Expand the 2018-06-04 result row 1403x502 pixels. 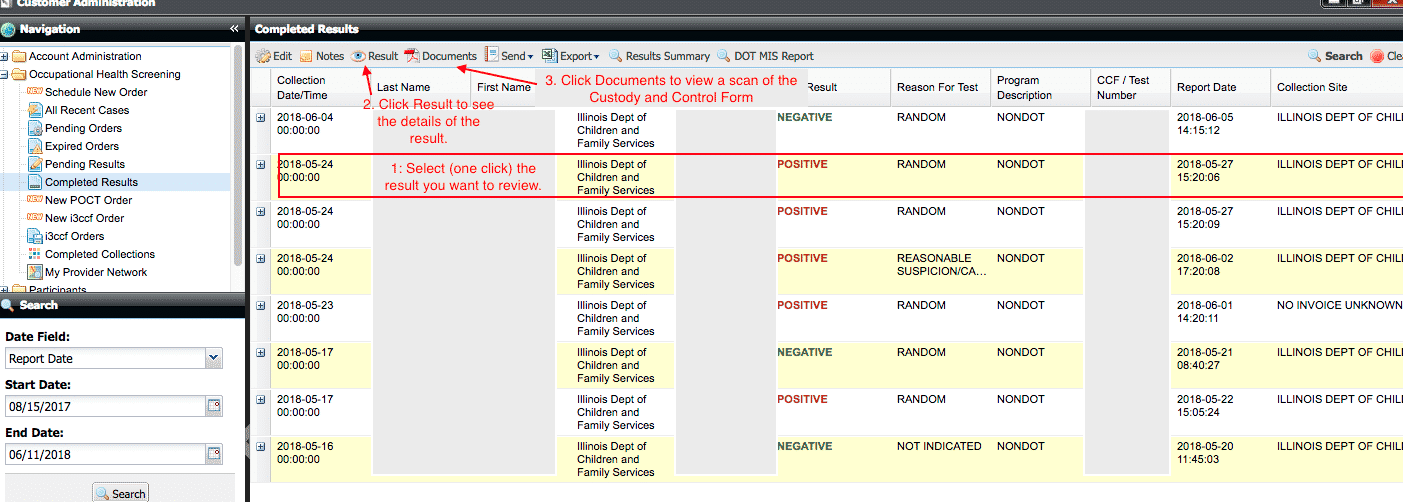tap(261, 117)
